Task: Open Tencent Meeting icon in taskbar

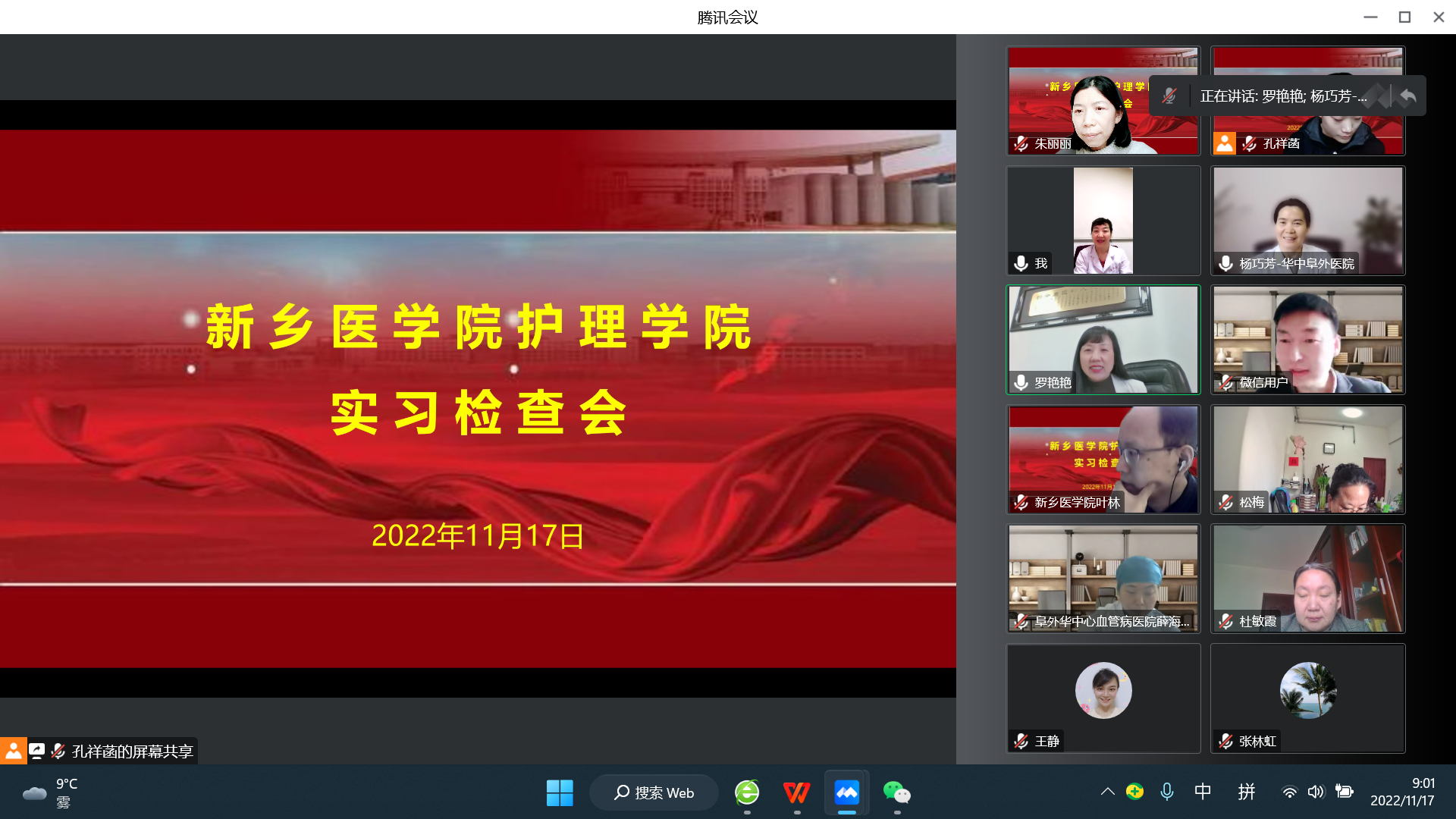Action: click(x=846, y=793)
